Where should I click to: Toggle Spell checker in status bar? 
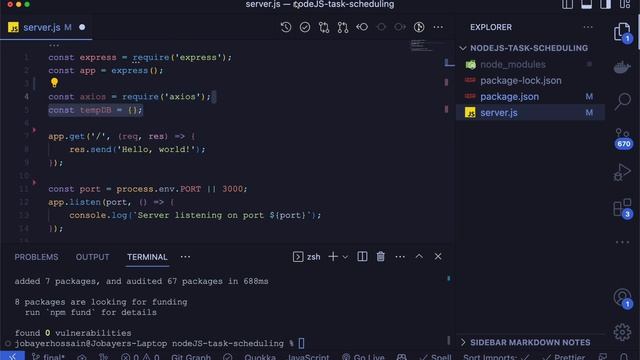coord(436,357)
